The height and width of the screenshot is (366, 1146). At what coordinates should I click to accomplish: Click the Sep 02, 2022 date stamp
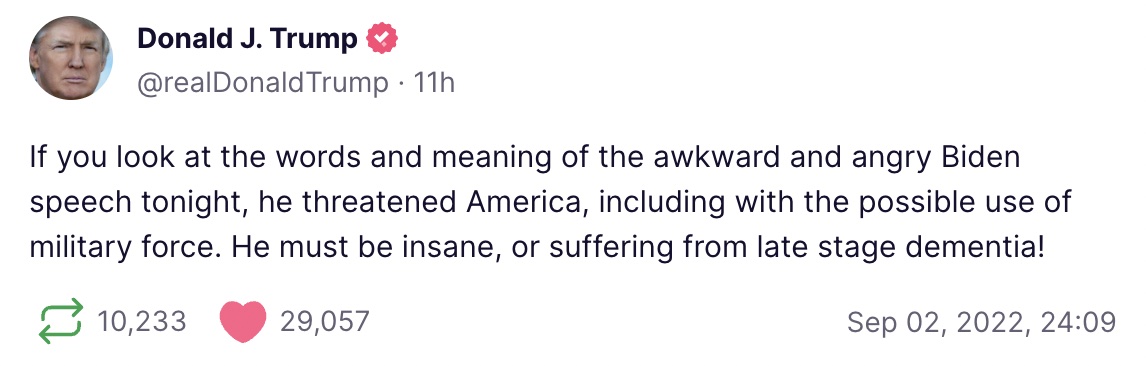(982, 322)
